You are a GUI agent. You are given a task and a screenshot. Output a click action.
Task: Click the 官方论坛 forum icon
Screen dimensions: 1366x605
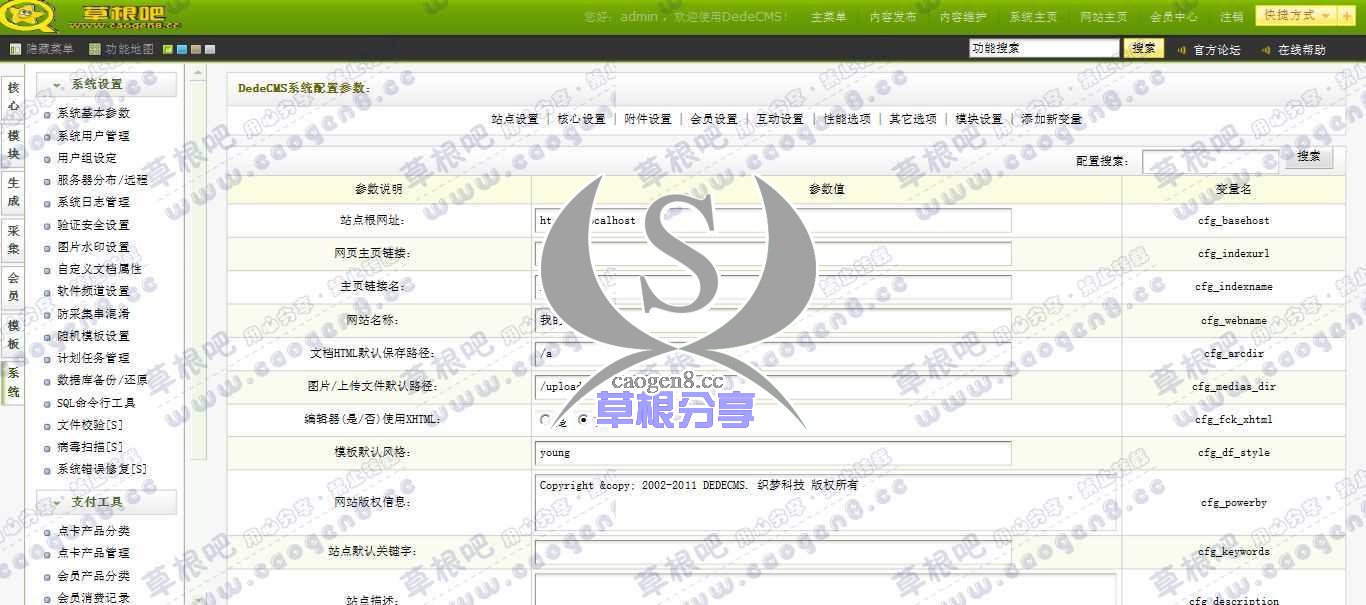pyautogui.click(x=1181, y=49)
